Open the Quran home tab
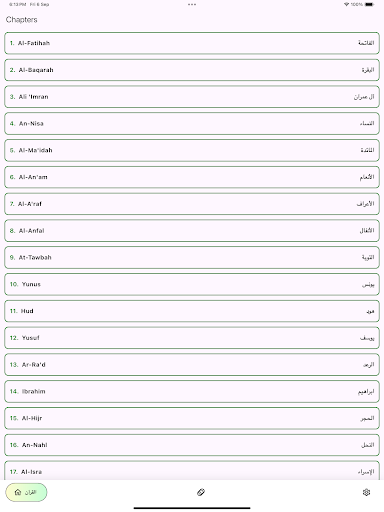This screenshot has height=512, width=384. pyautogui.click(x=26, y=492)
